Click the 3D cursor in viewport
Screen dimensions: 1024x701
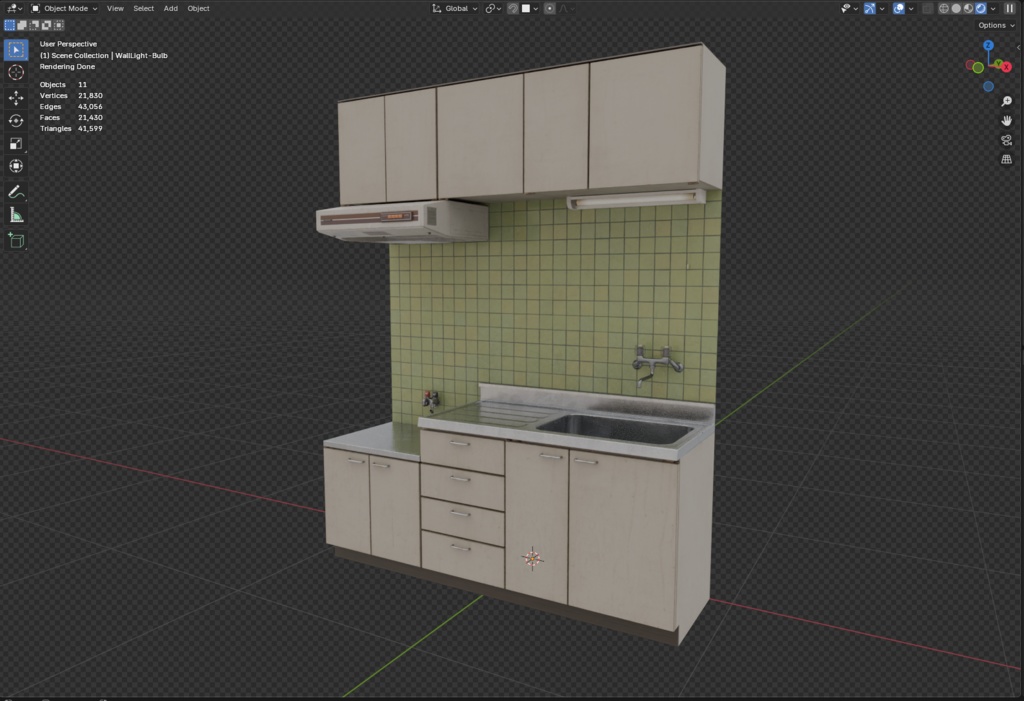(x=532, y=558)
